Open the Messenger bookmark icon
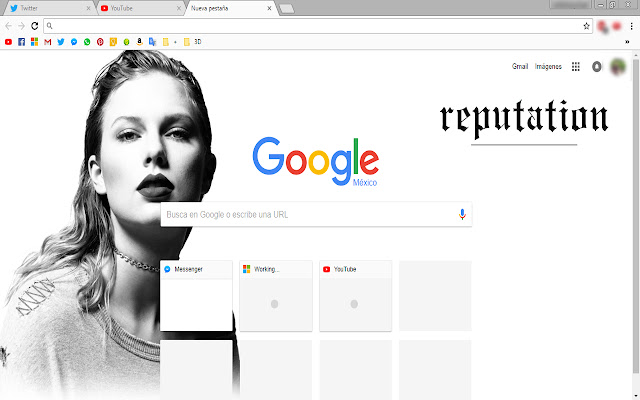This screenshot has height=400, width=640. click(74, 42)
